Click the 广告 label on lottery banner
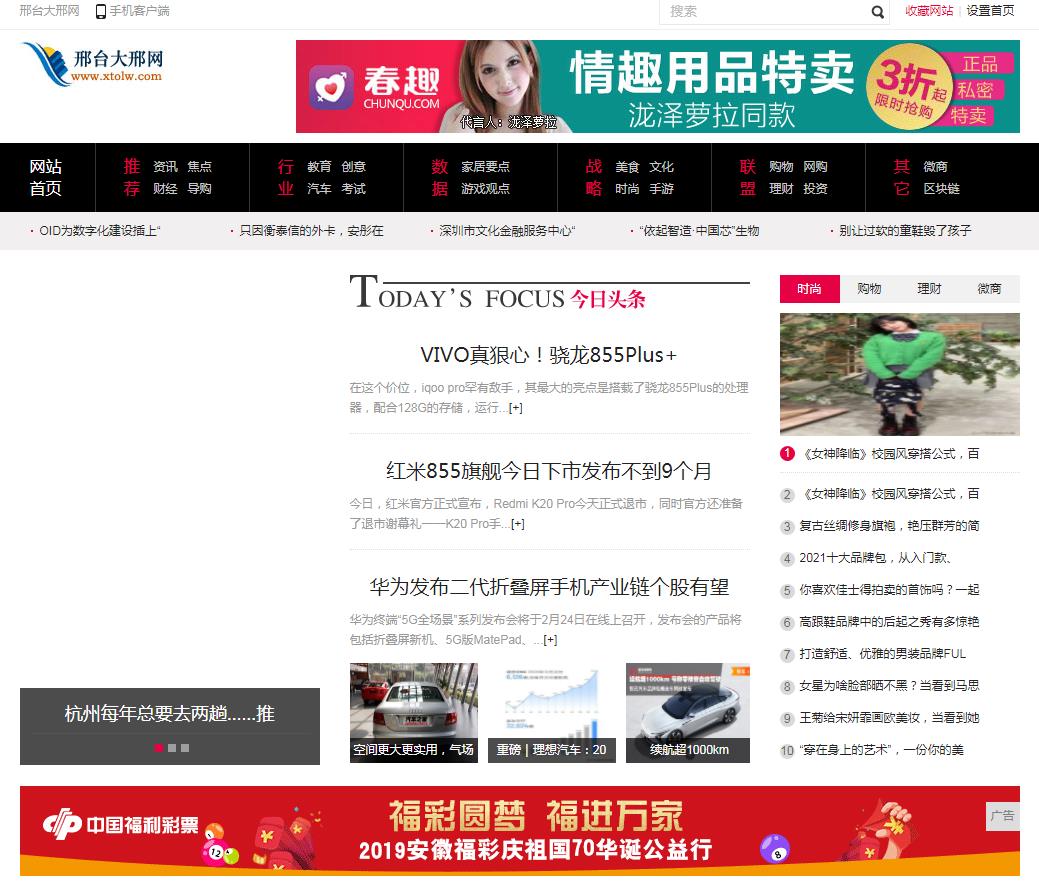Screen dimensions: 1039x893 pyautogui.click(x=1003, y=815)
